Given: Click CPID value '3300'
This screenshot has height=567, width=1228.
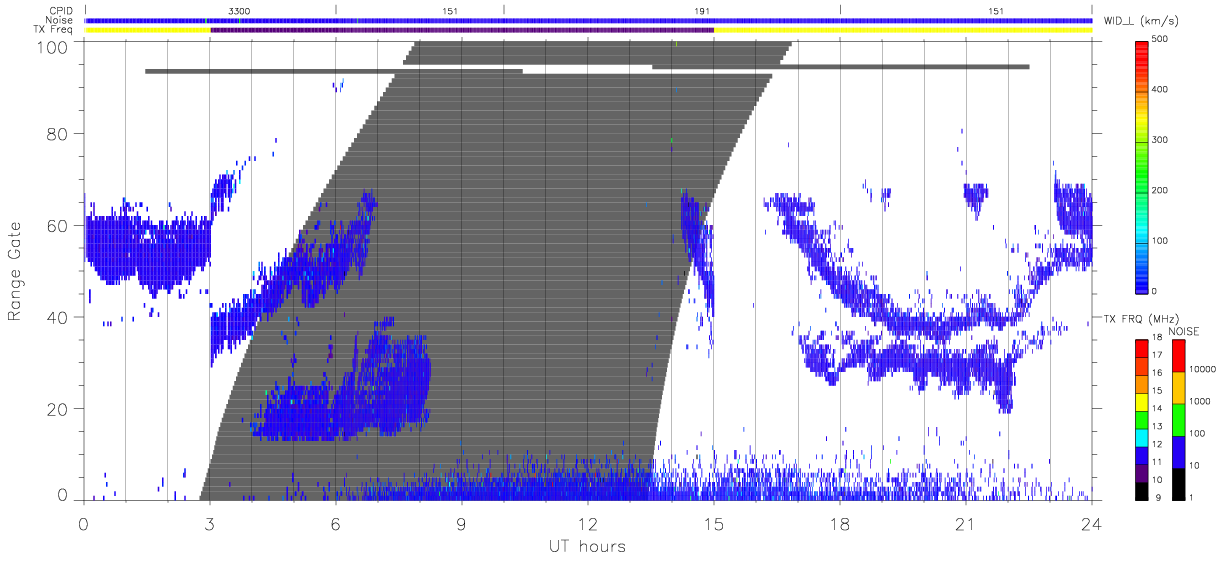Looking at the screenshot, I should (239, 10).
